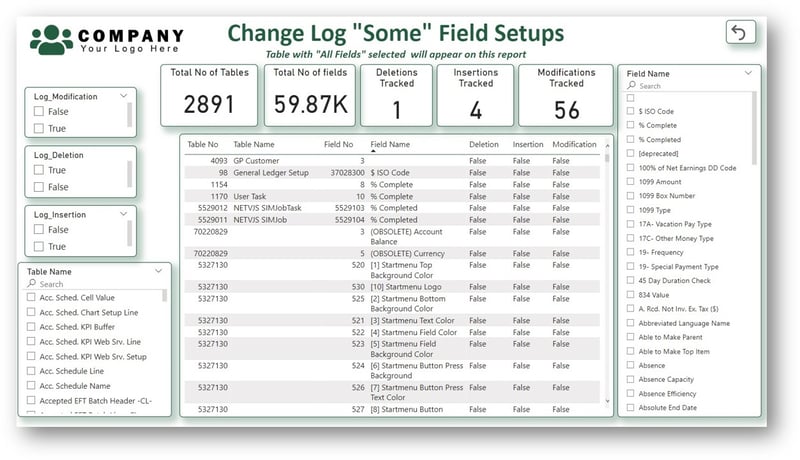Click the Table Name list scrollbar
The image size is (800, 460).
pyautogui.click(x=164, y=295)
